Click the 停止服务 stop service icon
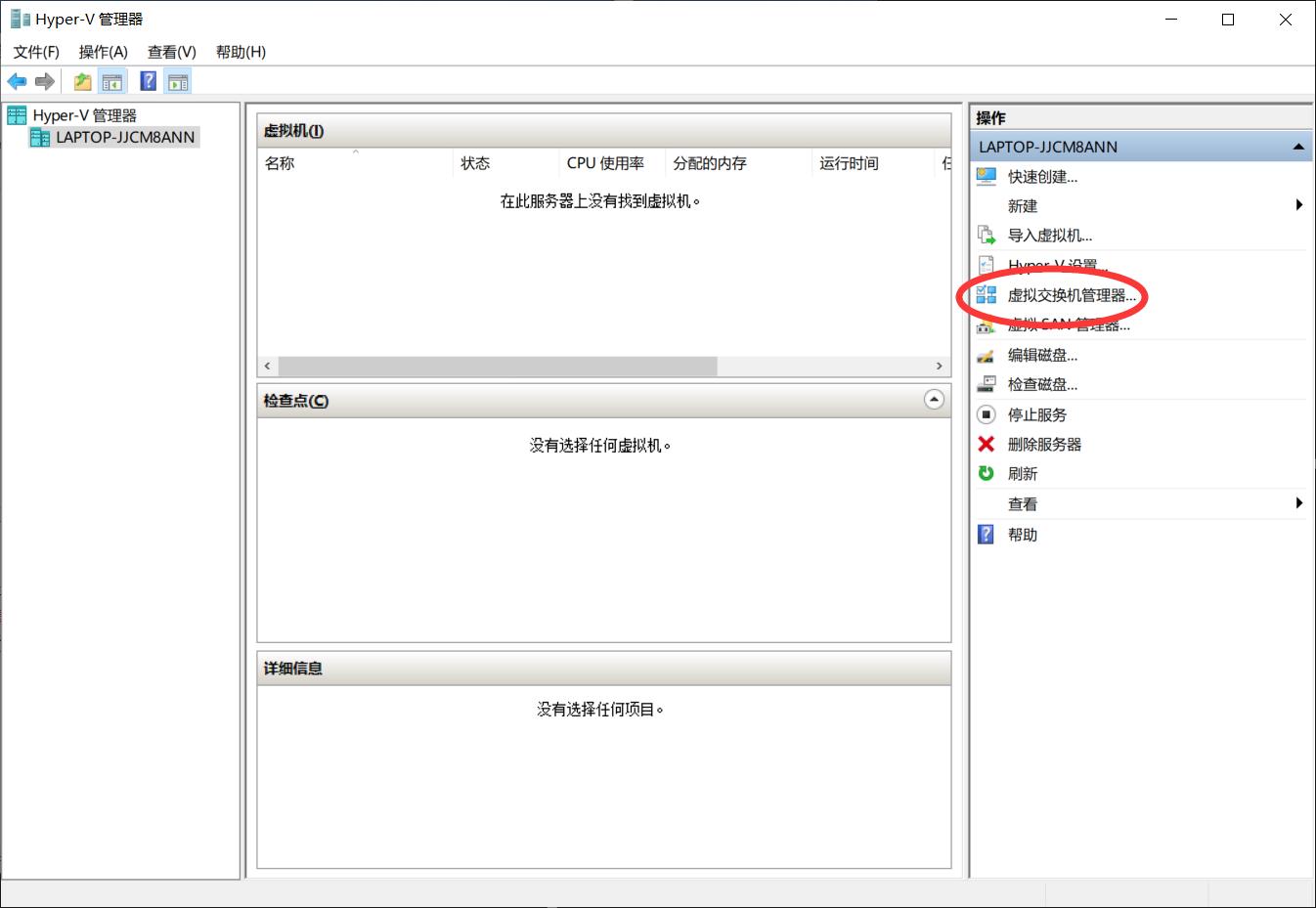The height and width of the screenshot is (908, 1316). 987,414
